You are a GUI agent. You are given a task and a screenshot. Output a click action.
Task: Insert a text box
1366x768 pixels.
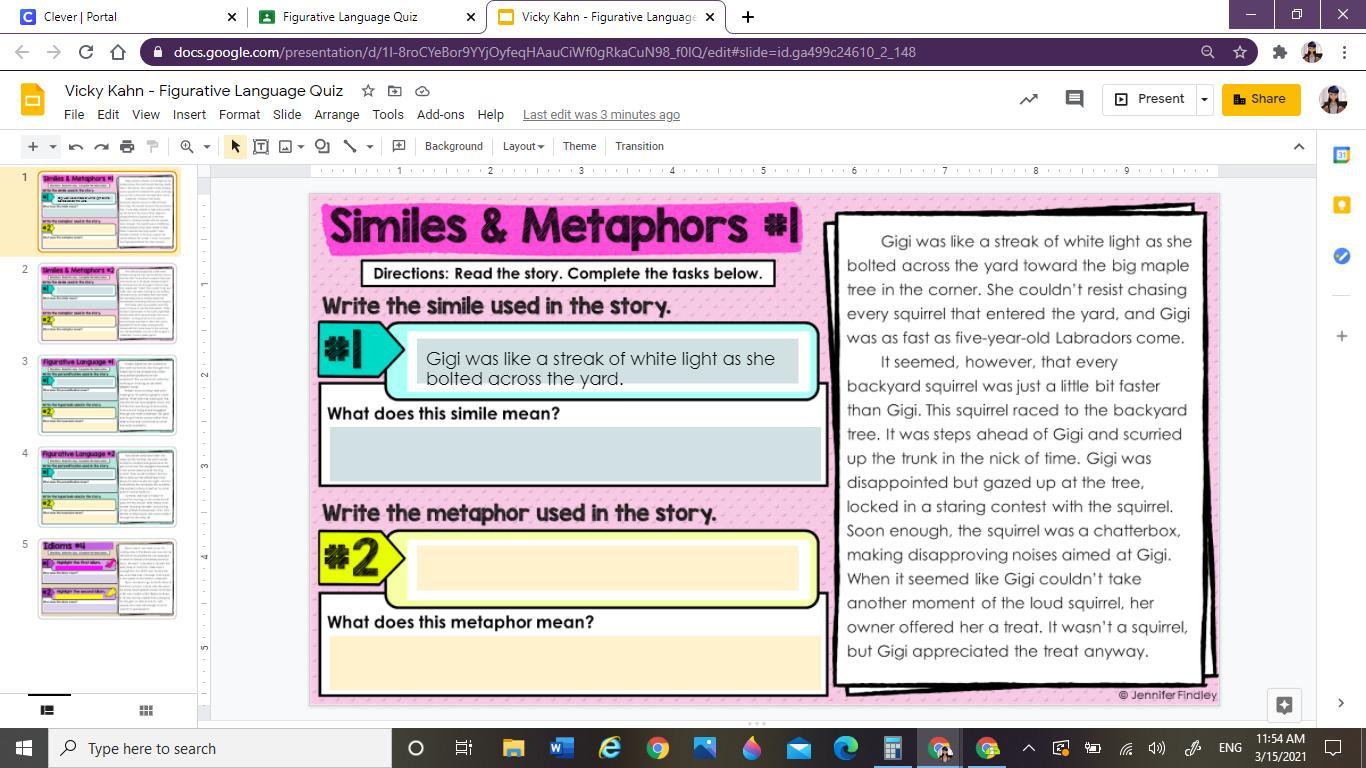coord(261,146)
